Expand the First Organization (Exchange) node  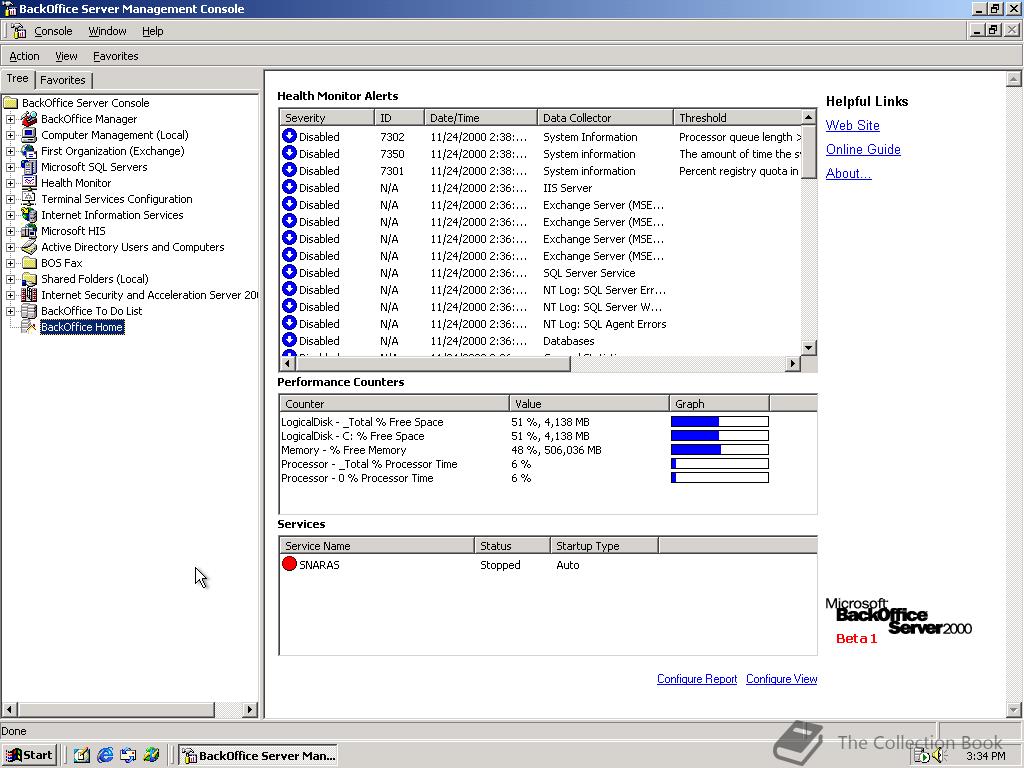click(x=10, y=151)
